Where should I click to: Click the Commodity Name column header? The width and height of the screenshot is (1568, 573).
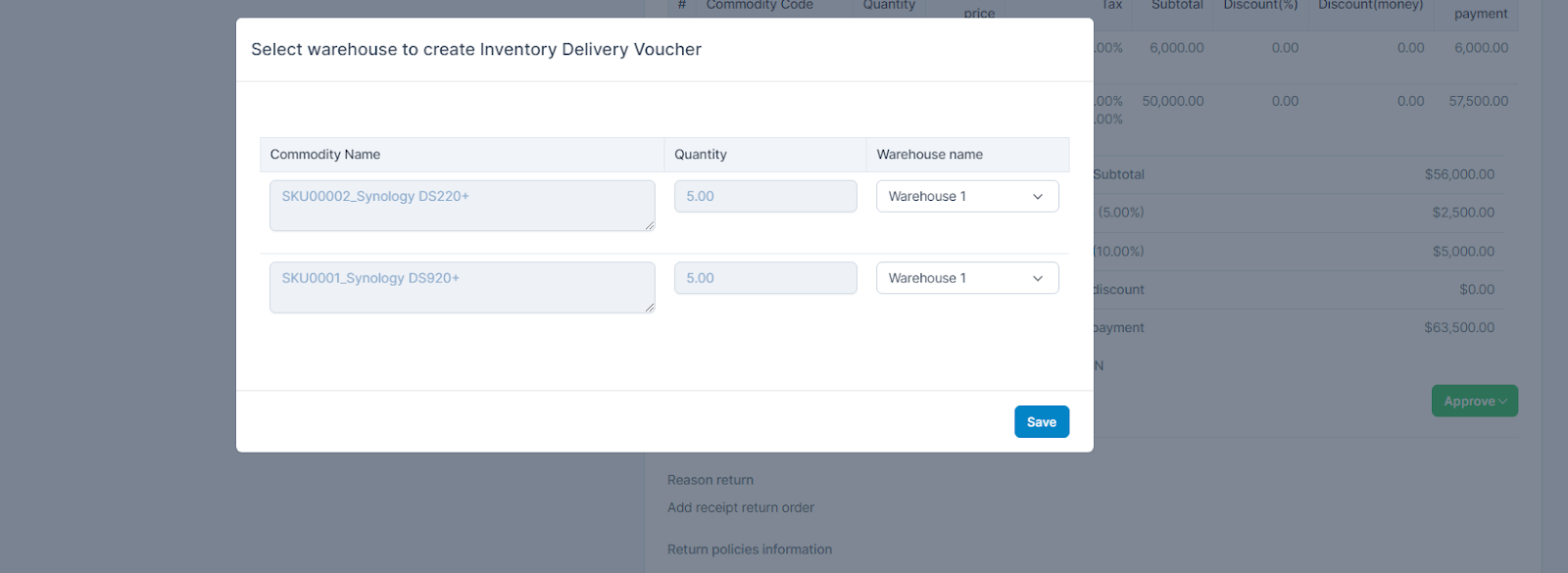tap(325, 155)
